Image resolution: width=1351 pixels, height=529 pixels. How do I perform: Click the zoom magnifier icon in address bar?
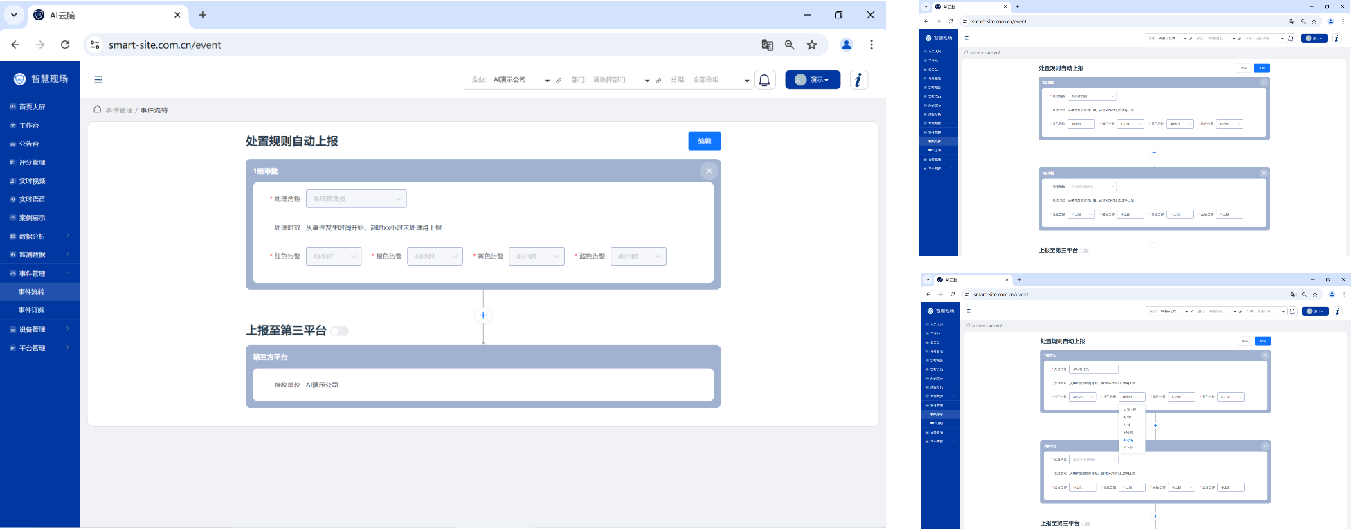[790, 45]
